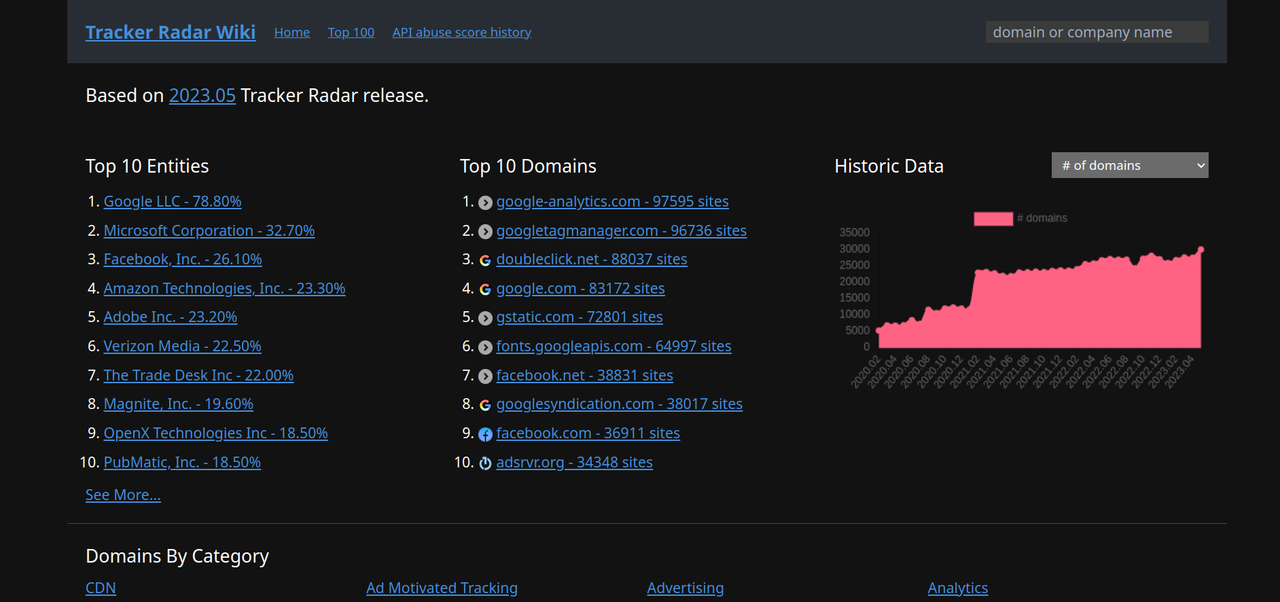Toggle the '# domains' chart legend swatch
1280x602 pixels.
pyautogui.click(x=993, y=218)
